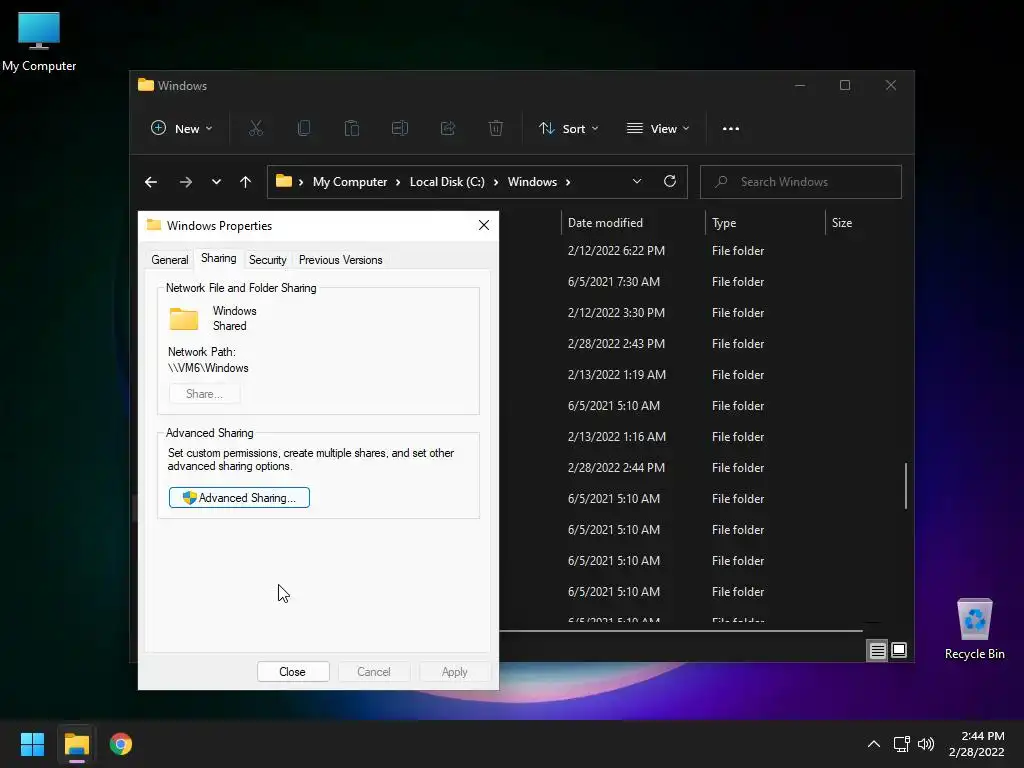
Task: Select row dated 2/28/2022 2:43 PM
Action: coord(700,344)
